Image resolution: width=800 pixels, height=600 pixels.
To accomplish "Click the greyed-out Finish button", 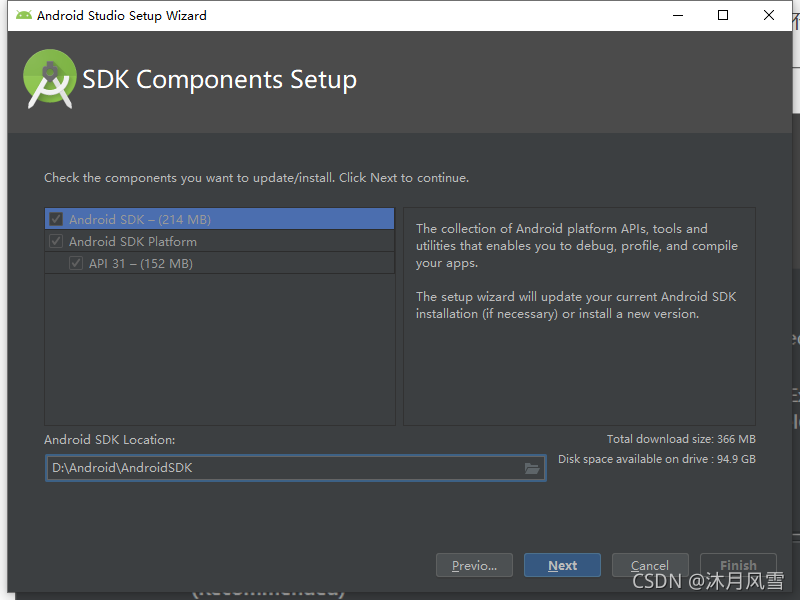I will click(x=738, y=565).
